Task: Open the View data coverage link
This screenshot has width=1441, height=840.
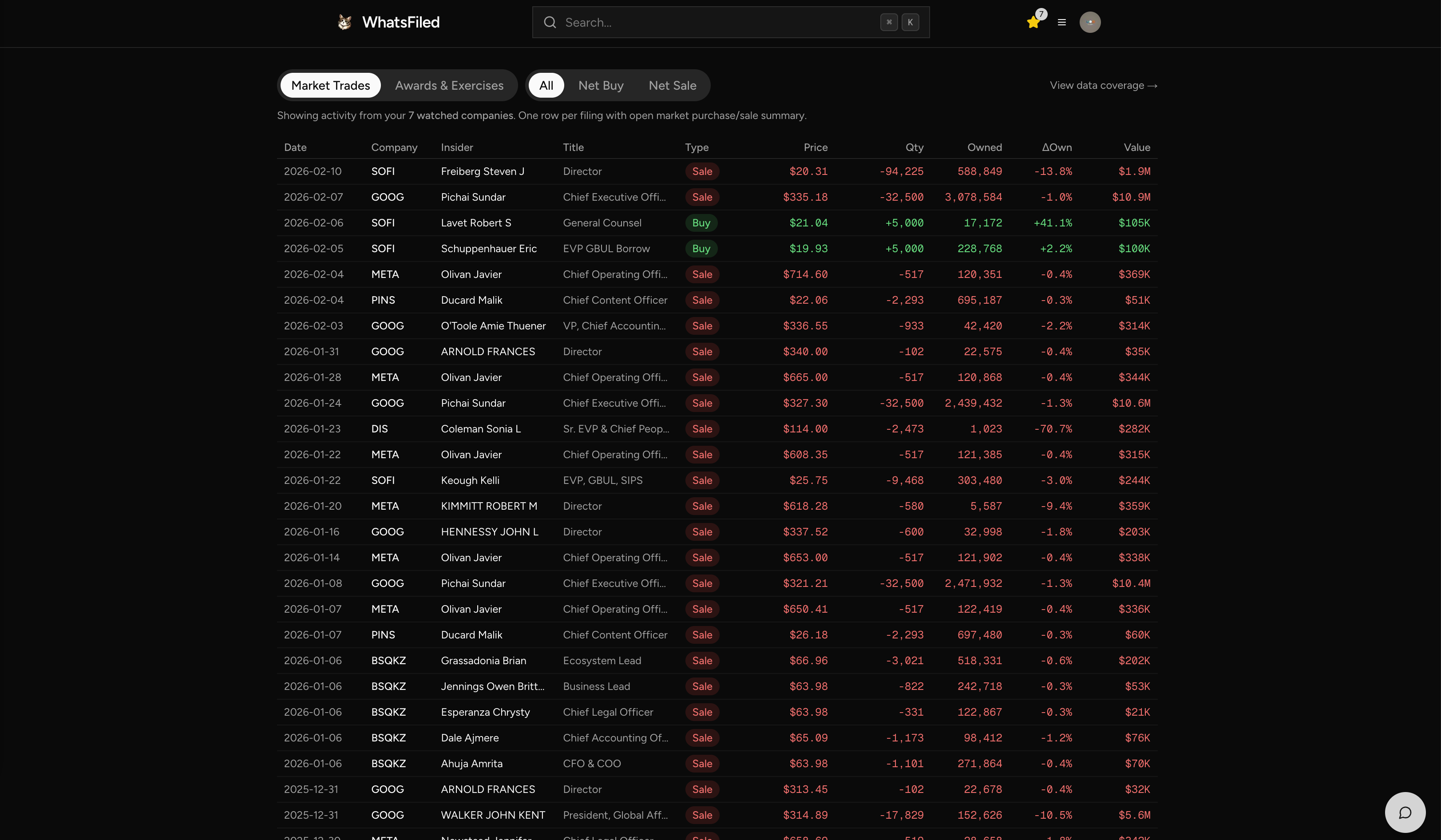Action: 1103,85
